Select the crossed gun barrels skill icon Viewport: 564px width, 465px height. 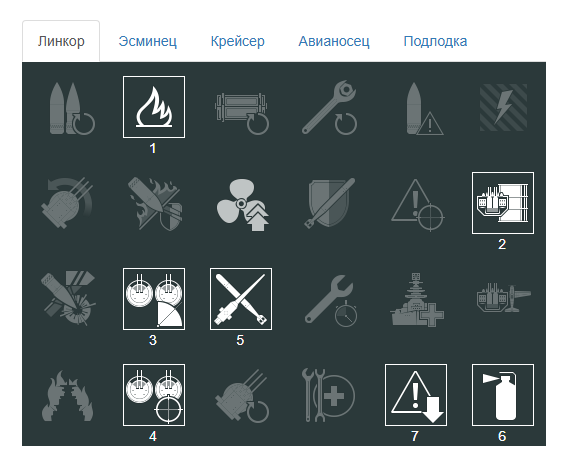[241, 299]
